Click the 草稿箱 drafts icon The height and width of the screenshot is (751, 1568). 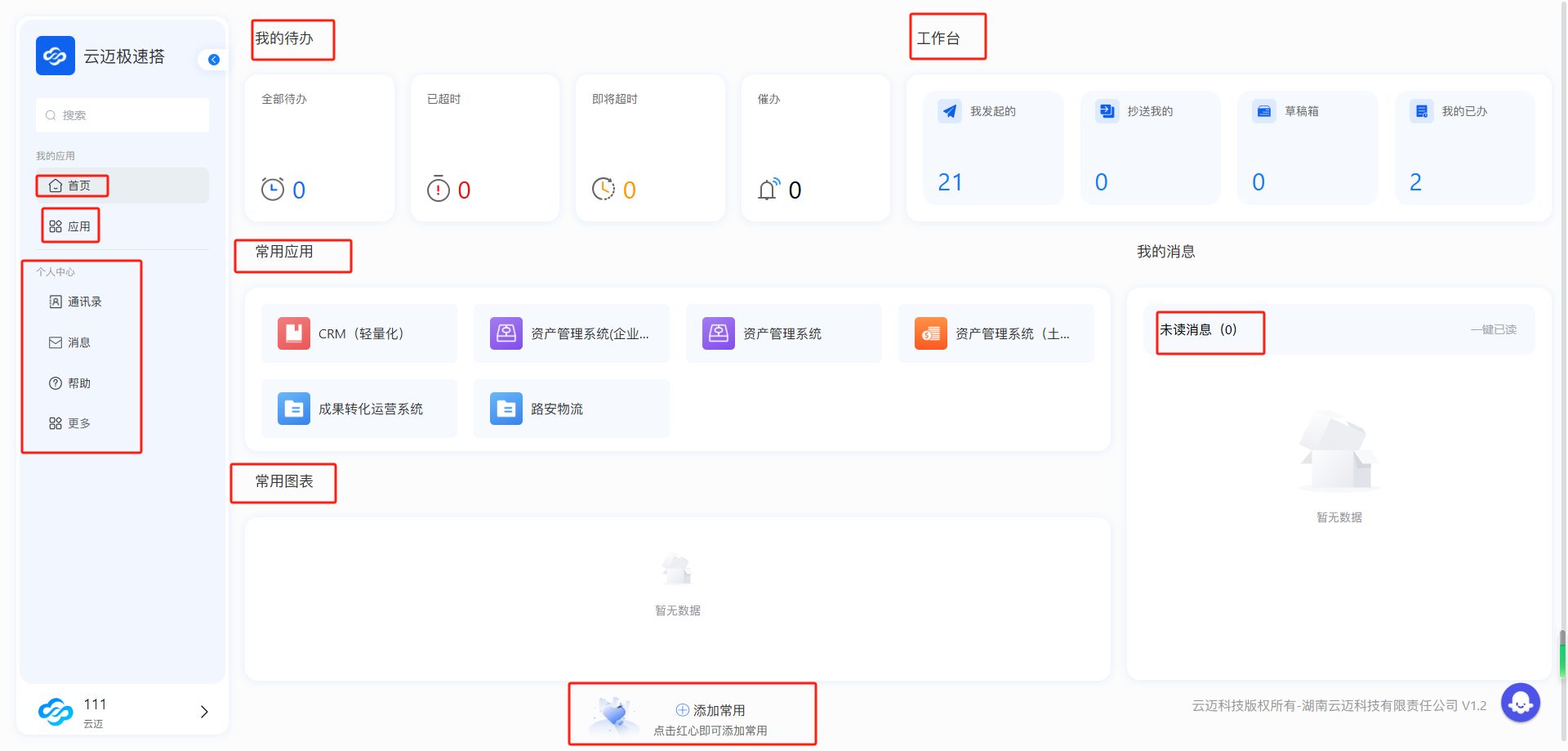click(1263, 112)
